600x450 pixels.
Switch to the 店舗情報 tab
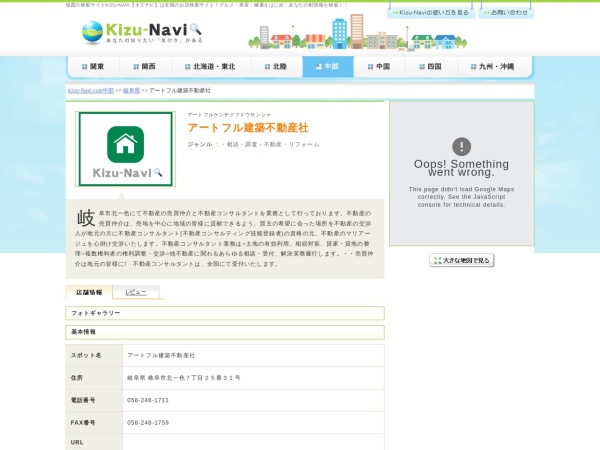pyautogui.click(x=89, y=292)
